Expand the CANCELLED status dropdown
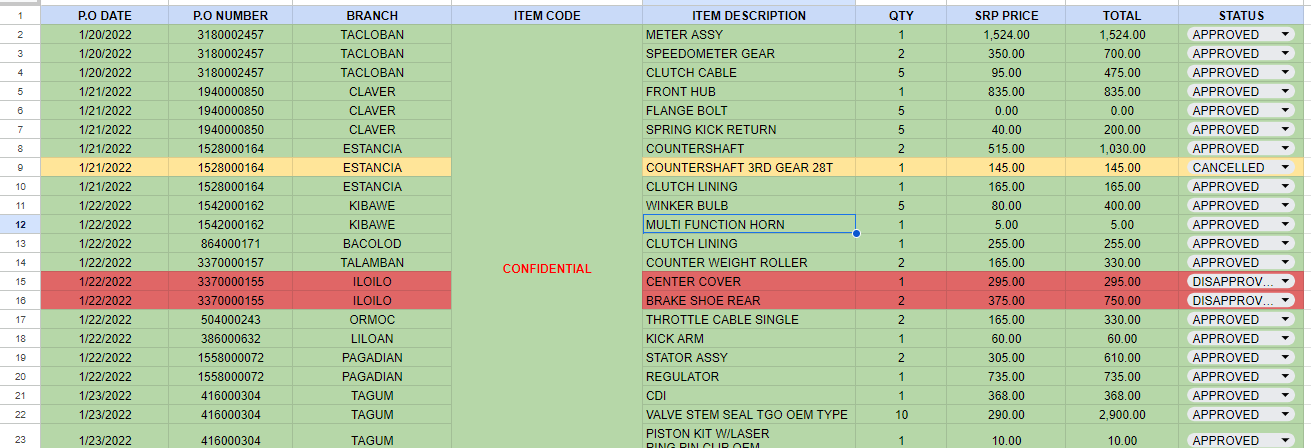Image resolution: width=1311 pixels, height=448 pixels. click(1284, 168)
